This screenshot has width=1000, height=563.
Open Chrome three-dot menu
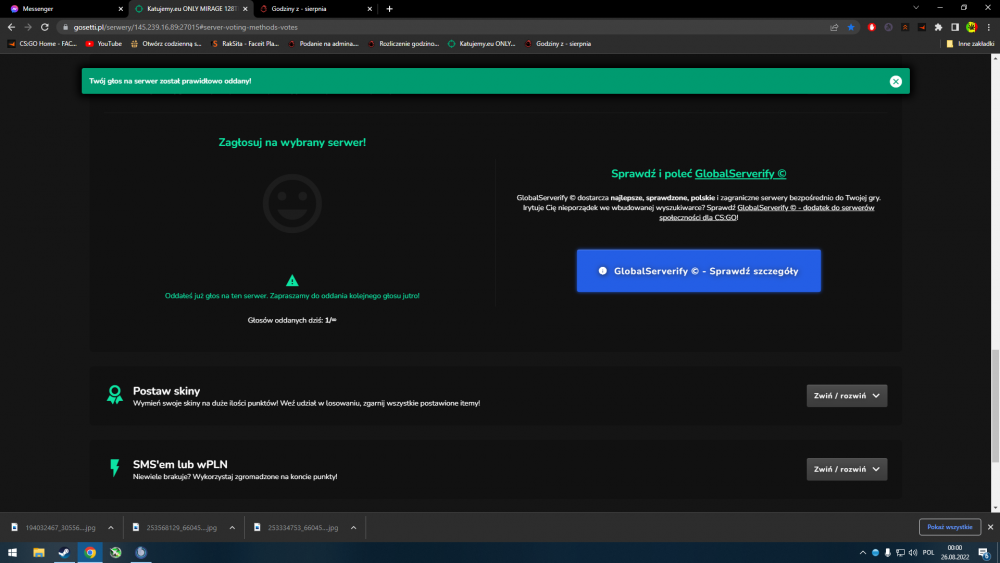click(989, 27)
